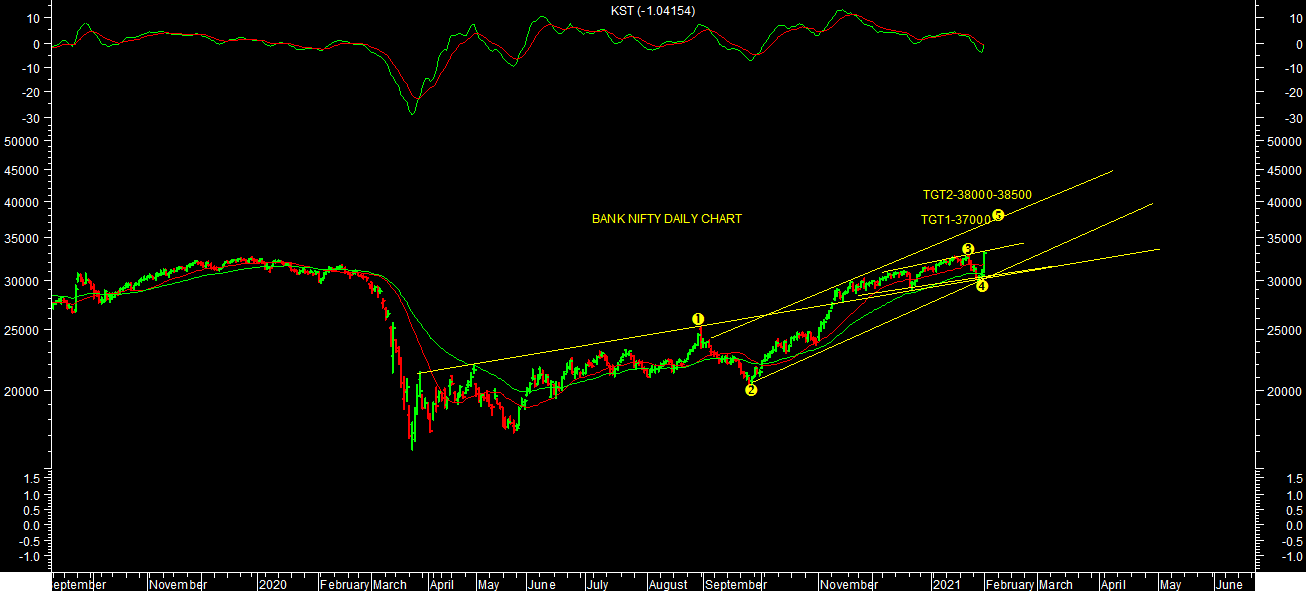Select the wave 2 circle marker

point(751,389)
